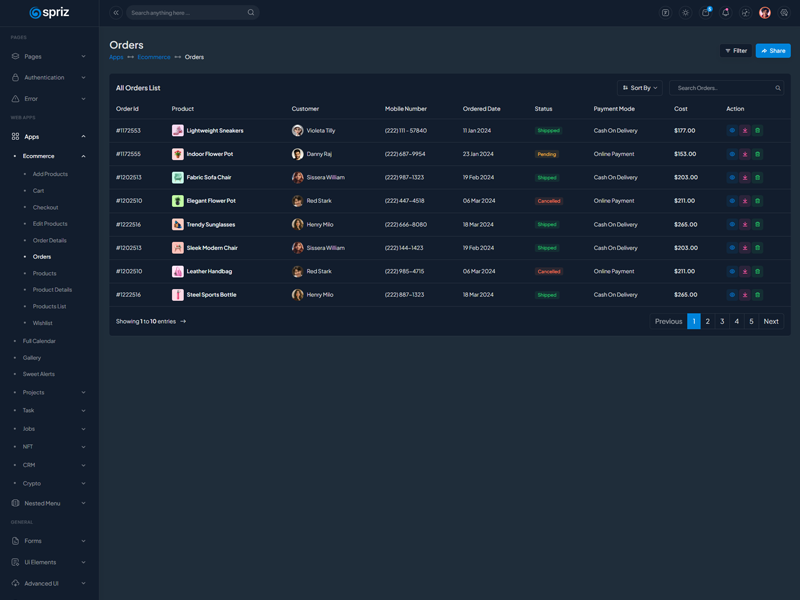View the Lightweight Sneakers order details

pos(732,131)
